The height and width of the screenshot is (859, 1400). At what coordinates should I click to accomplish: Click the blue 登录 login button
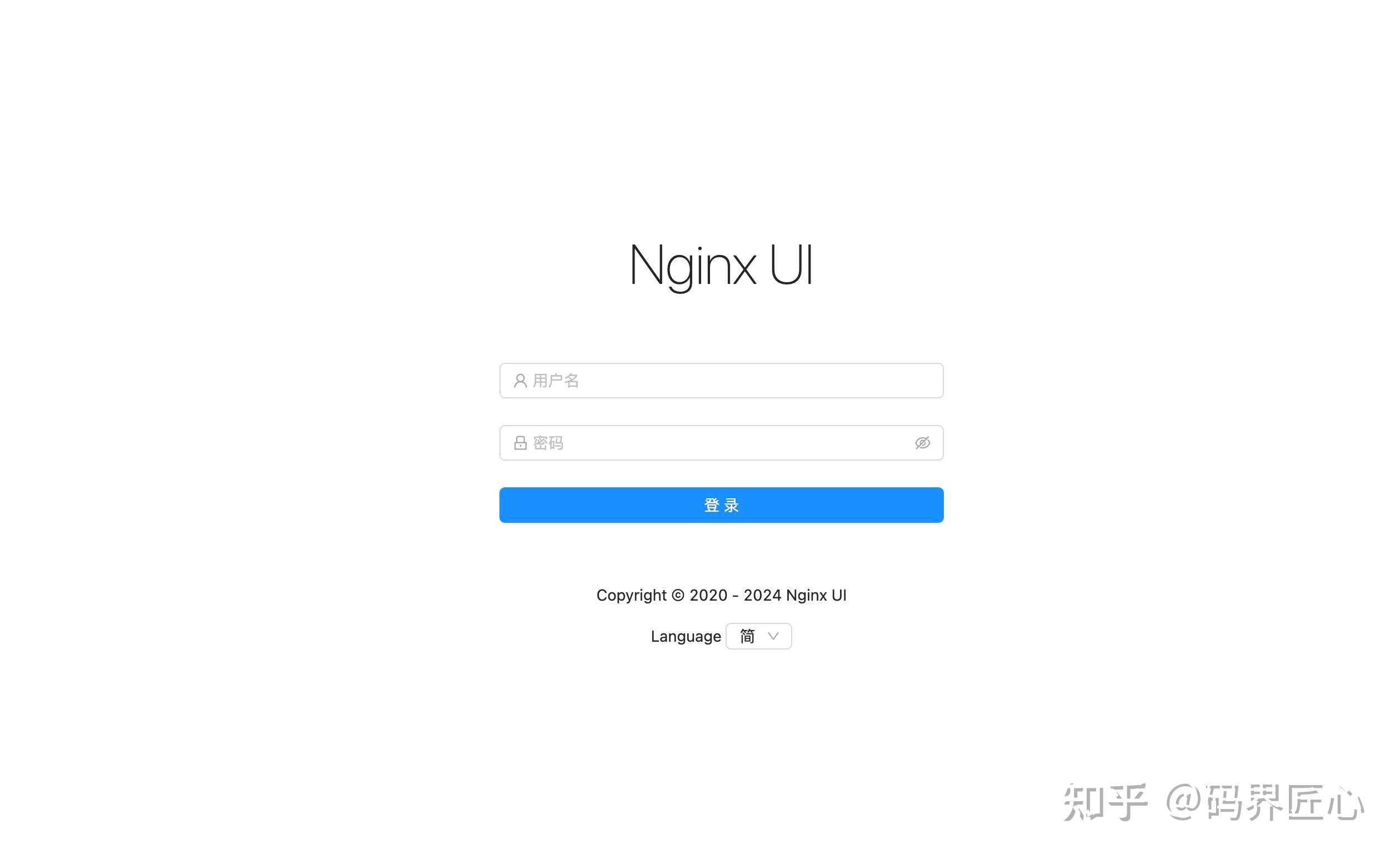[x=721, y=505]
